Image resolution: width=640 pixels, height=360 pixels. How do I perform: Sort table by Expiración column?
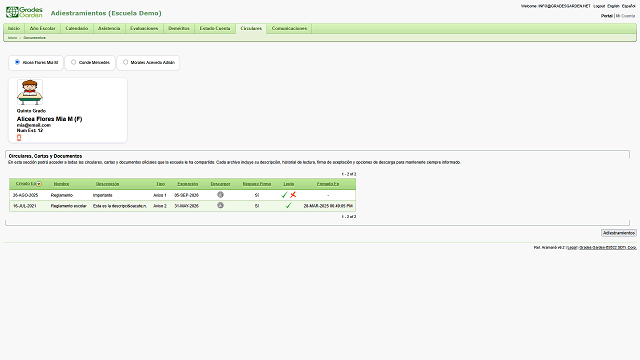(188, 184)
